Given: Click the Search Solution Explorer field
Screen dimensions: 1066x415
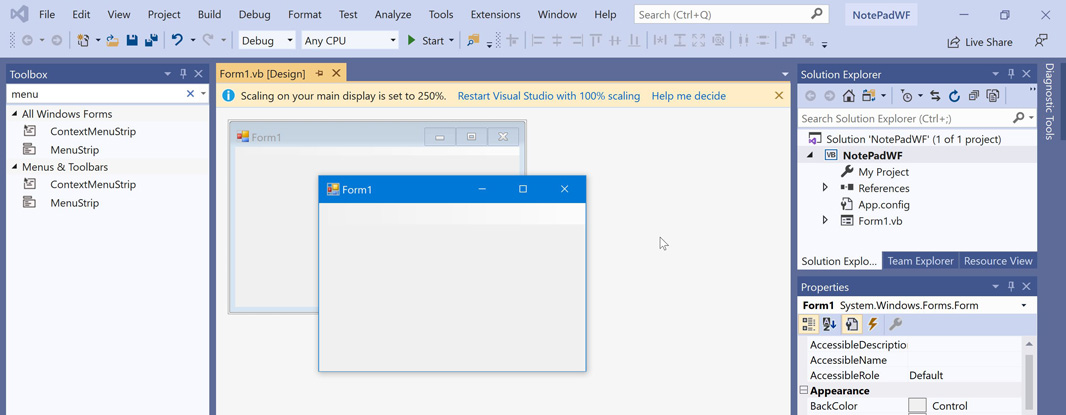Looking at the screenshot, I should [905, 118].
